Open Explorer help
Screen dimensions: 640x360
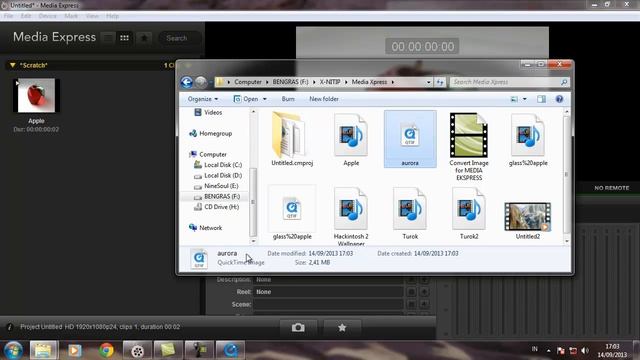click(x=559, y=99)
